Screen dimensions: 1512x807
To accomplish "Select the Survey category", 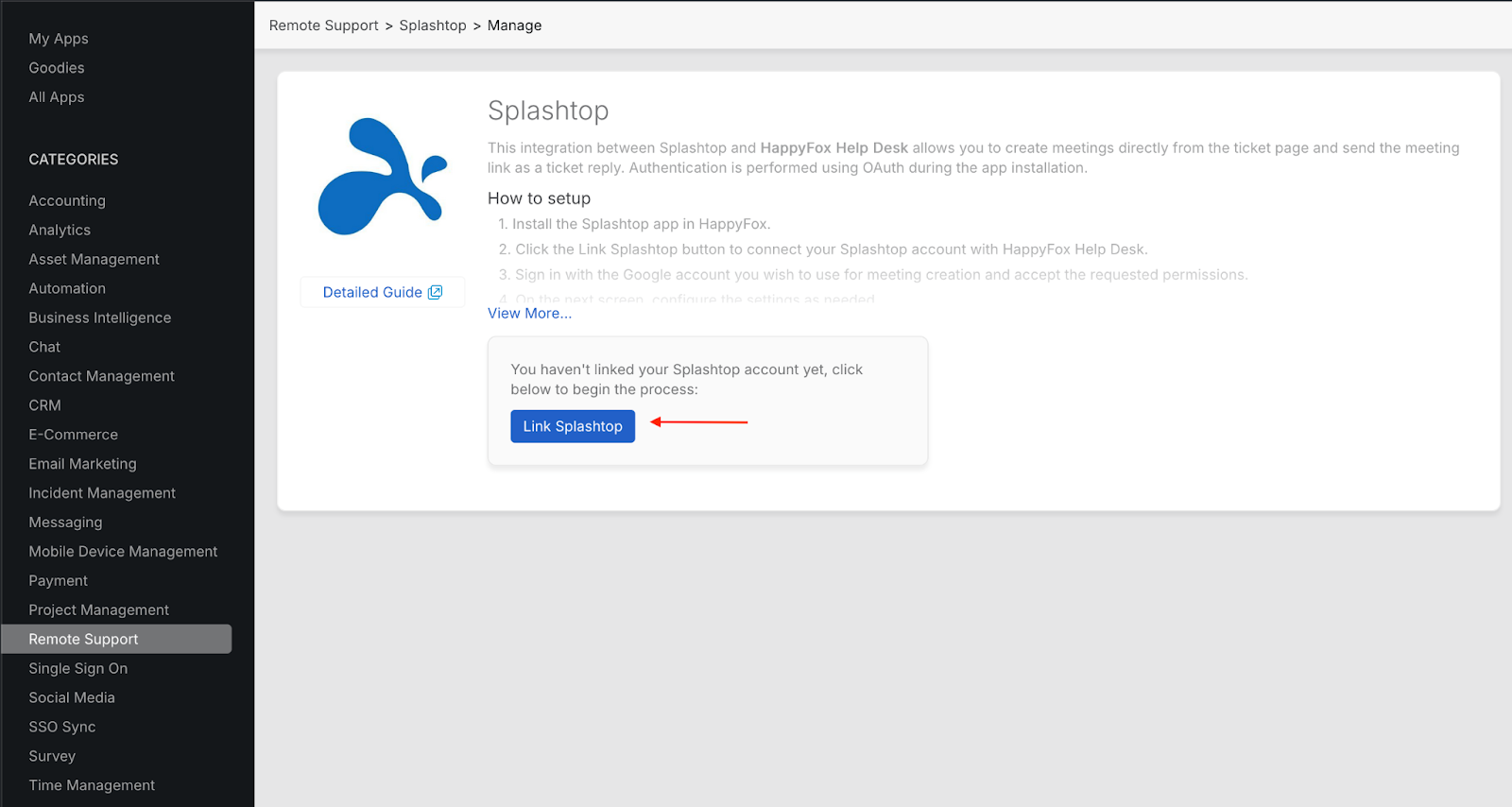I will click(x=52, y=757).
